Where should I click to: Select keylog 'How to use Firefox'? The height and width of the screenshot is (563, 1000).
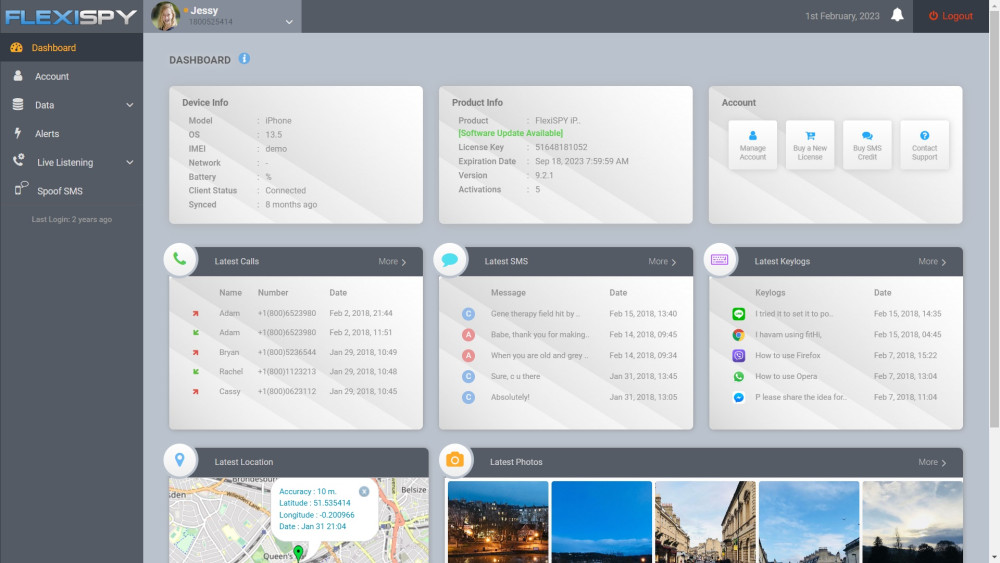coord(788,356)
